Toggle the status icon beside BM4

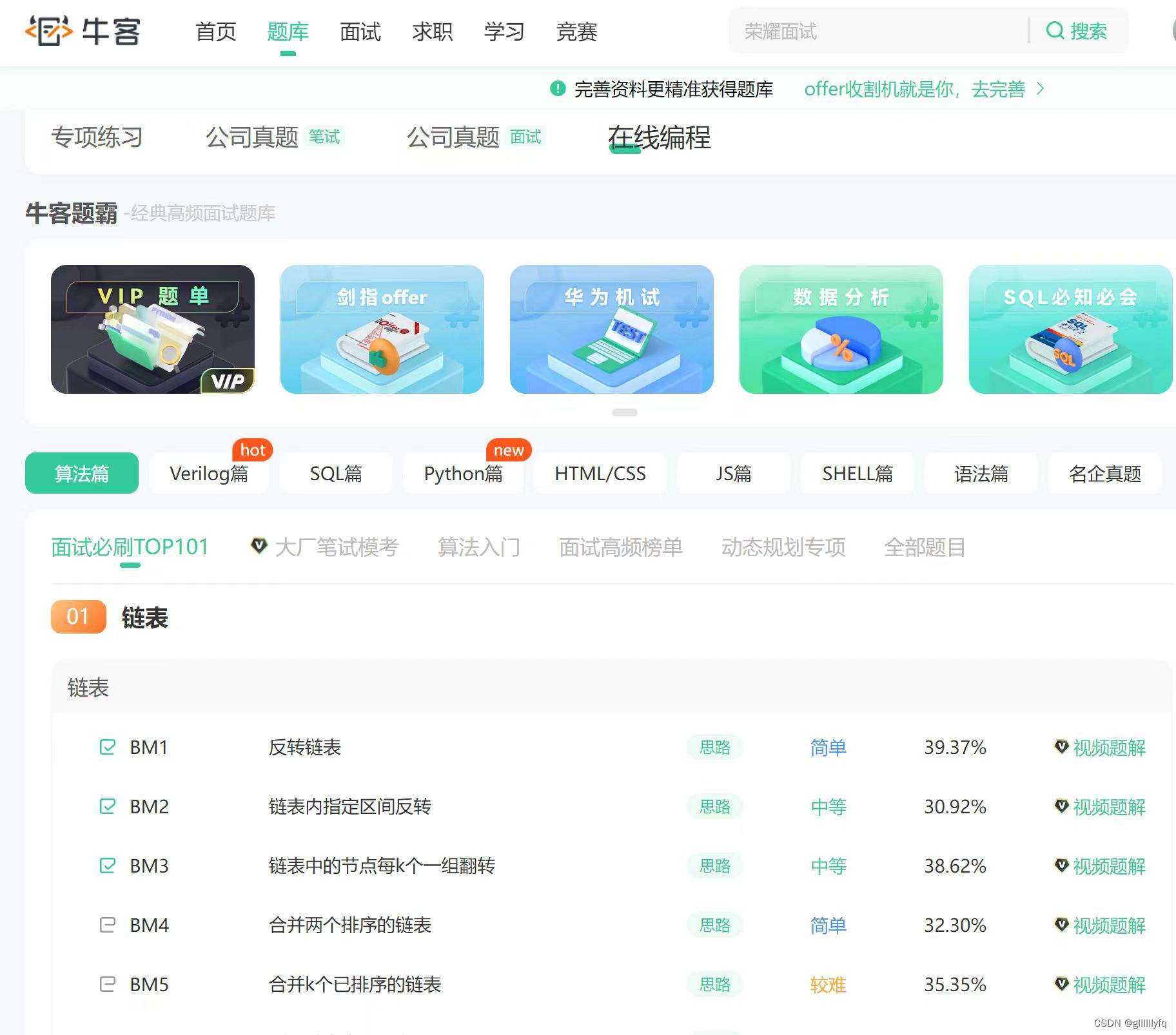coord(107,925)
